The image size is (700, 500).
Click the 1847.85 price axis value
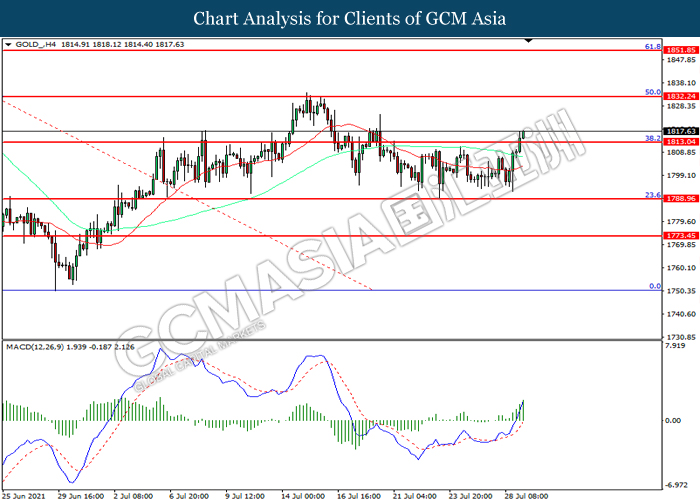point(681,60)
